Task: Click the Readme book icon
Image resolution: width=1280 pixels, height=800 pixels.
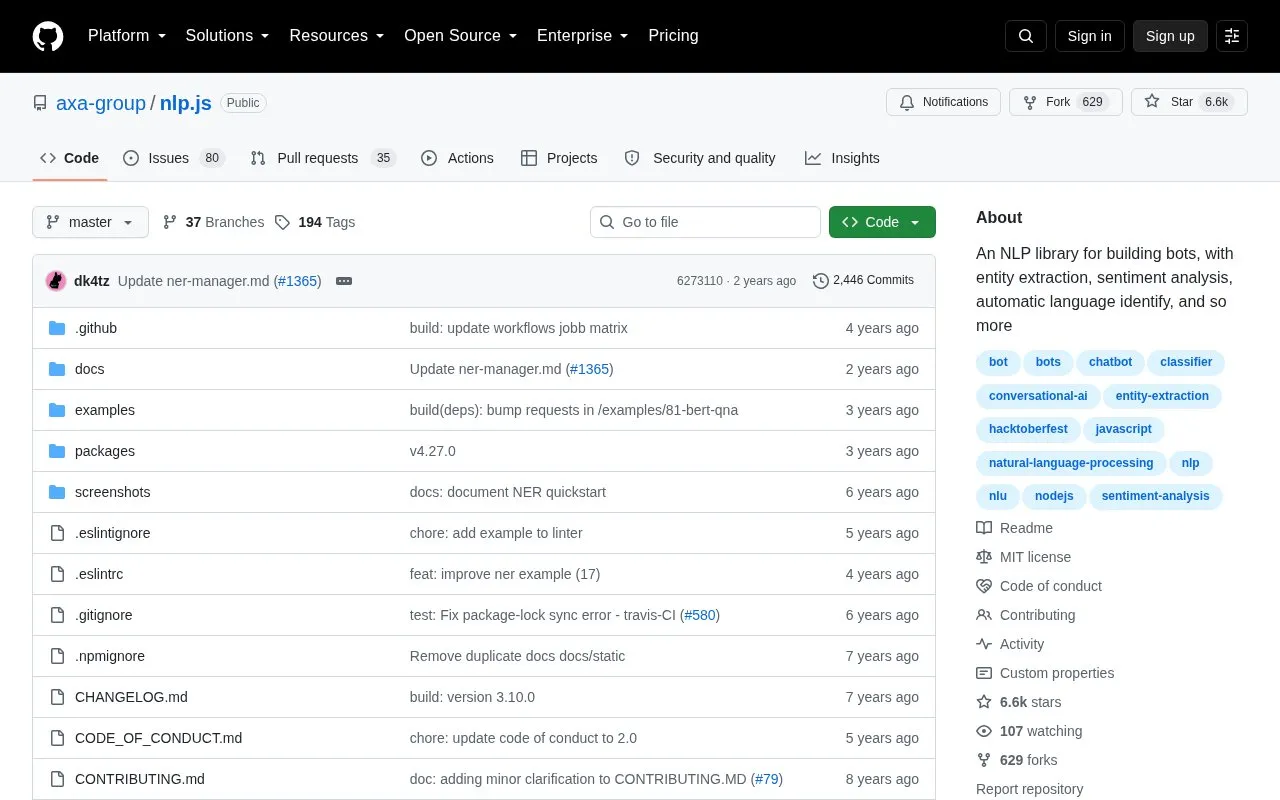Action: coord(984,528)
